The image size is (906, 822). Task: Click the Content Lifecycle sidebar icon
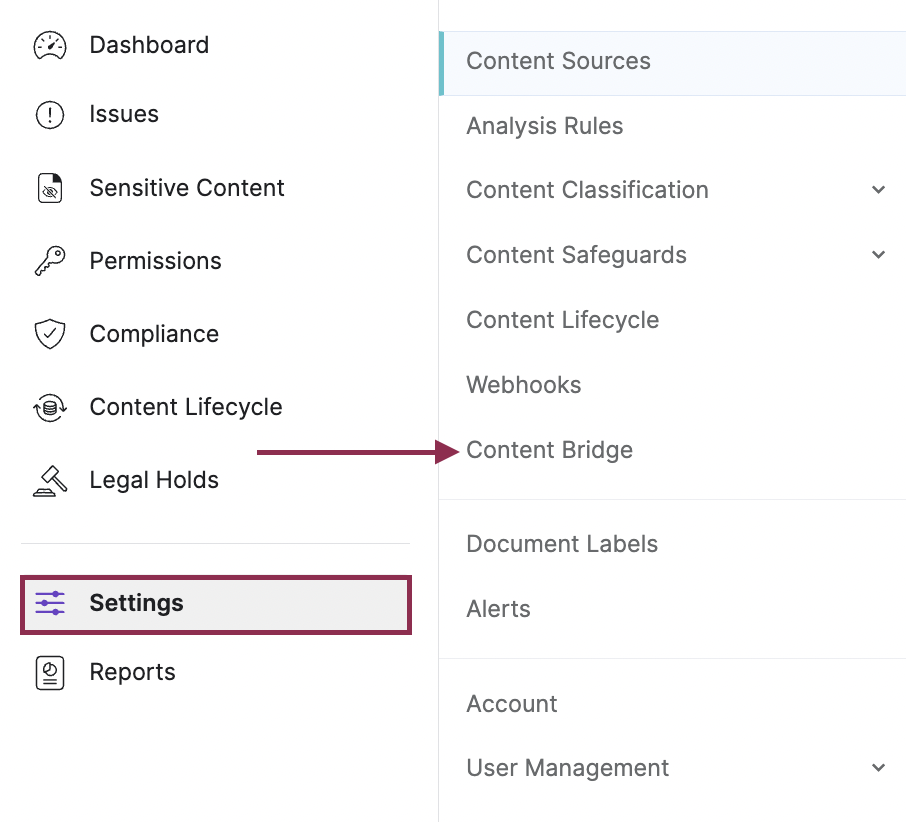(50, 407)
